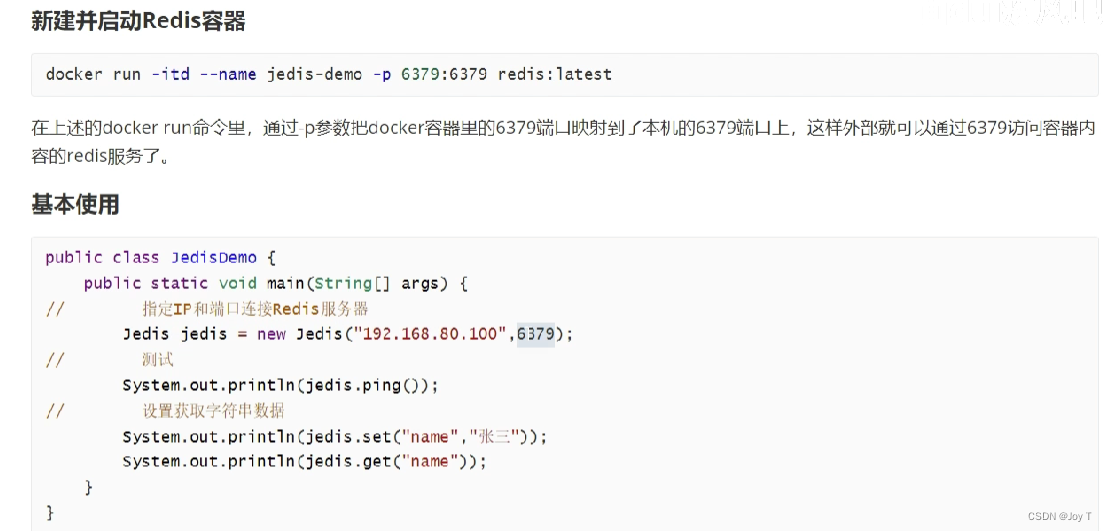The image size is (1107, 531).
Task: Click the jedis.set println line
Action: click(x=335, y=437)
